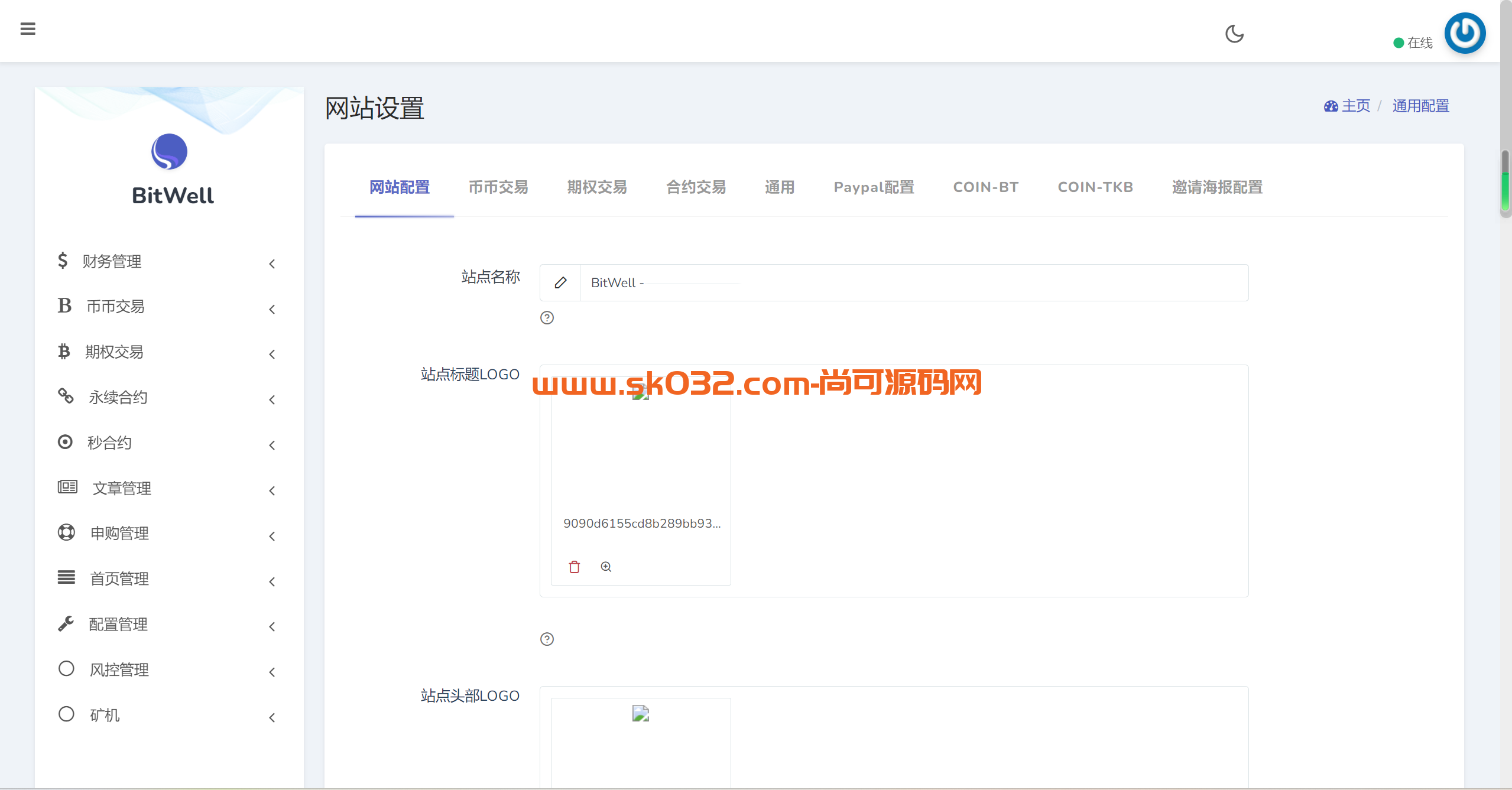
Task: Click the lifebuoy icon for 申购管理
Action: [66, 532]
